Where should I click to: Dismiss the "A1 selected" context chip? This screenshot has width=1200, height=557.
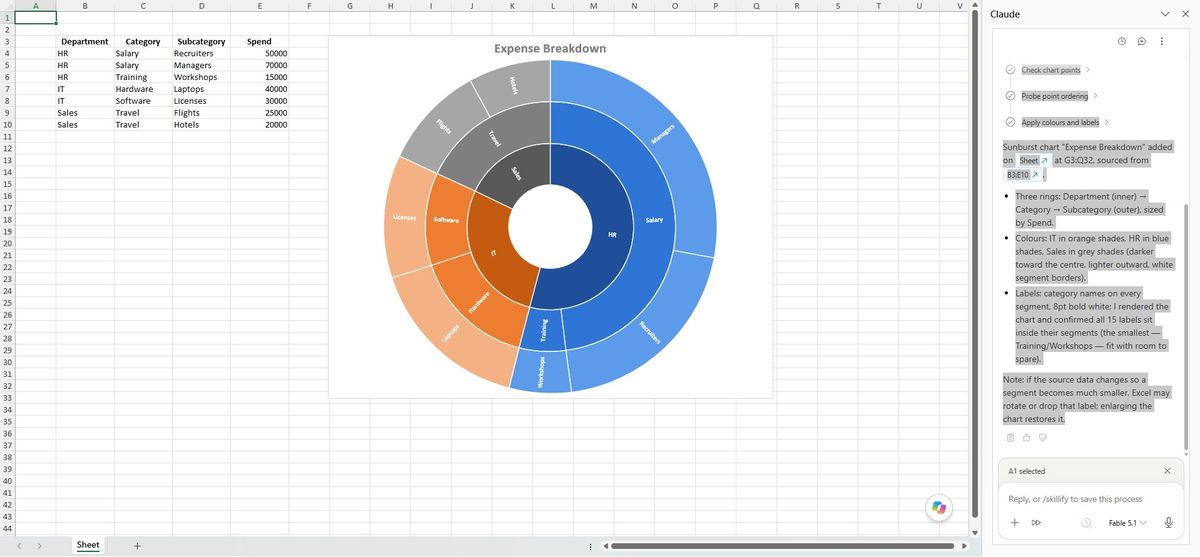[x=1167, y=470]
